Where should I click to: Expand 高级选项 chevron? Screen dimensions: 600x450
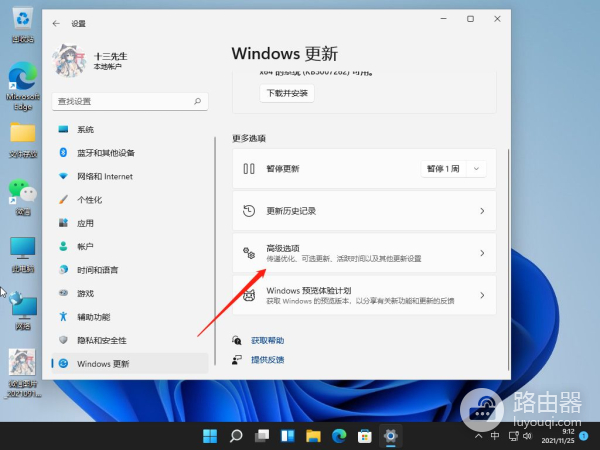(x=482, y=253)
